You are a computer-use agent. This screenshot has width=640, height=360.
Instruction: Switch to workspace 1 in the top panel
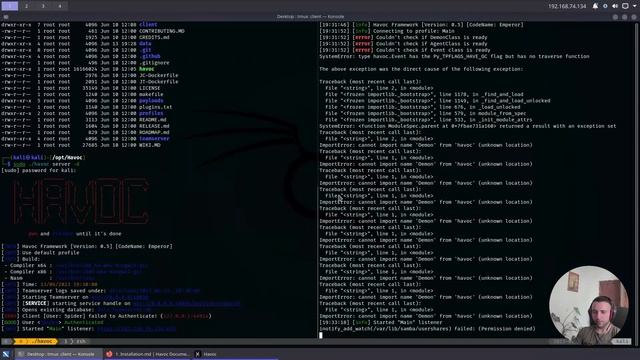click(9, 6)
